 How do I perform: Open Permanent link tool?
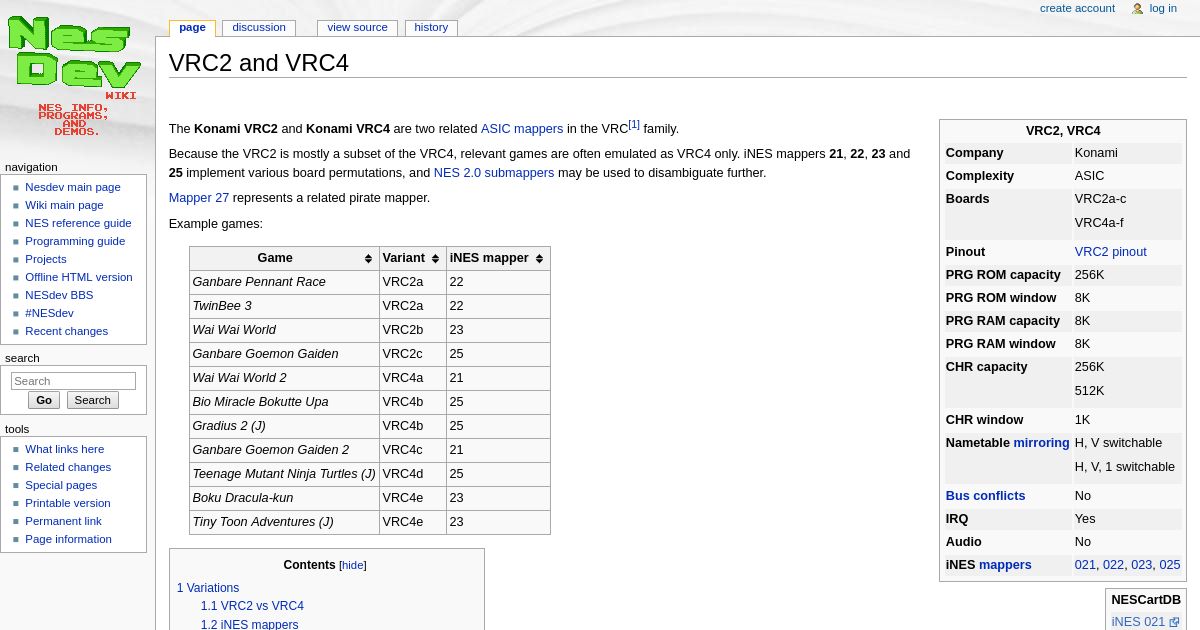(63, 521)
